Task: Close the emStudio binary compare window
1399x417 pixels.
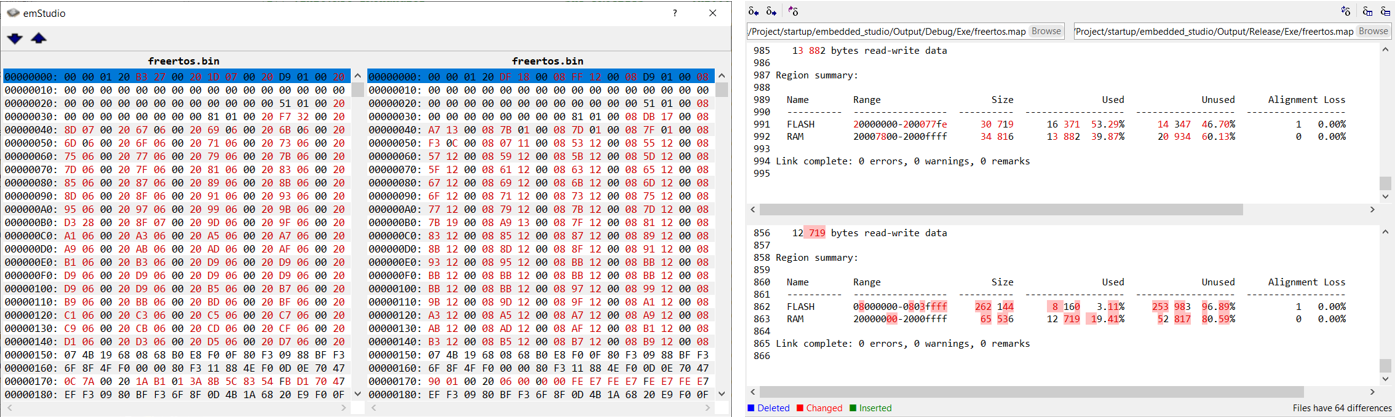Action: pyautogui.click(x=713, y=13)
